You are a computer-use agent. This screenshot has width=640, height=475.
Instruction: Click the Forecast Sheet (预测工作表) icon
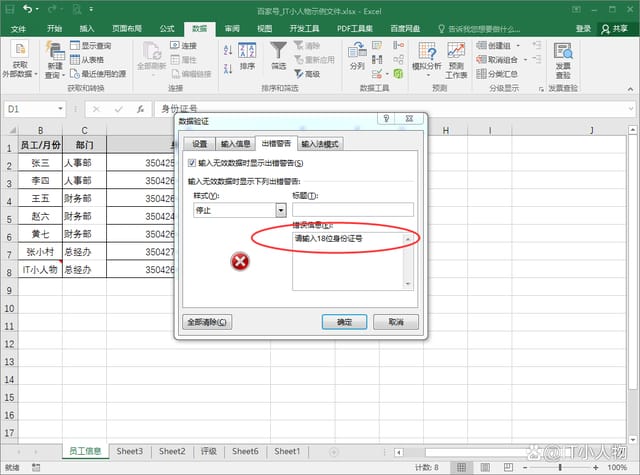click(x=456, y=60)
